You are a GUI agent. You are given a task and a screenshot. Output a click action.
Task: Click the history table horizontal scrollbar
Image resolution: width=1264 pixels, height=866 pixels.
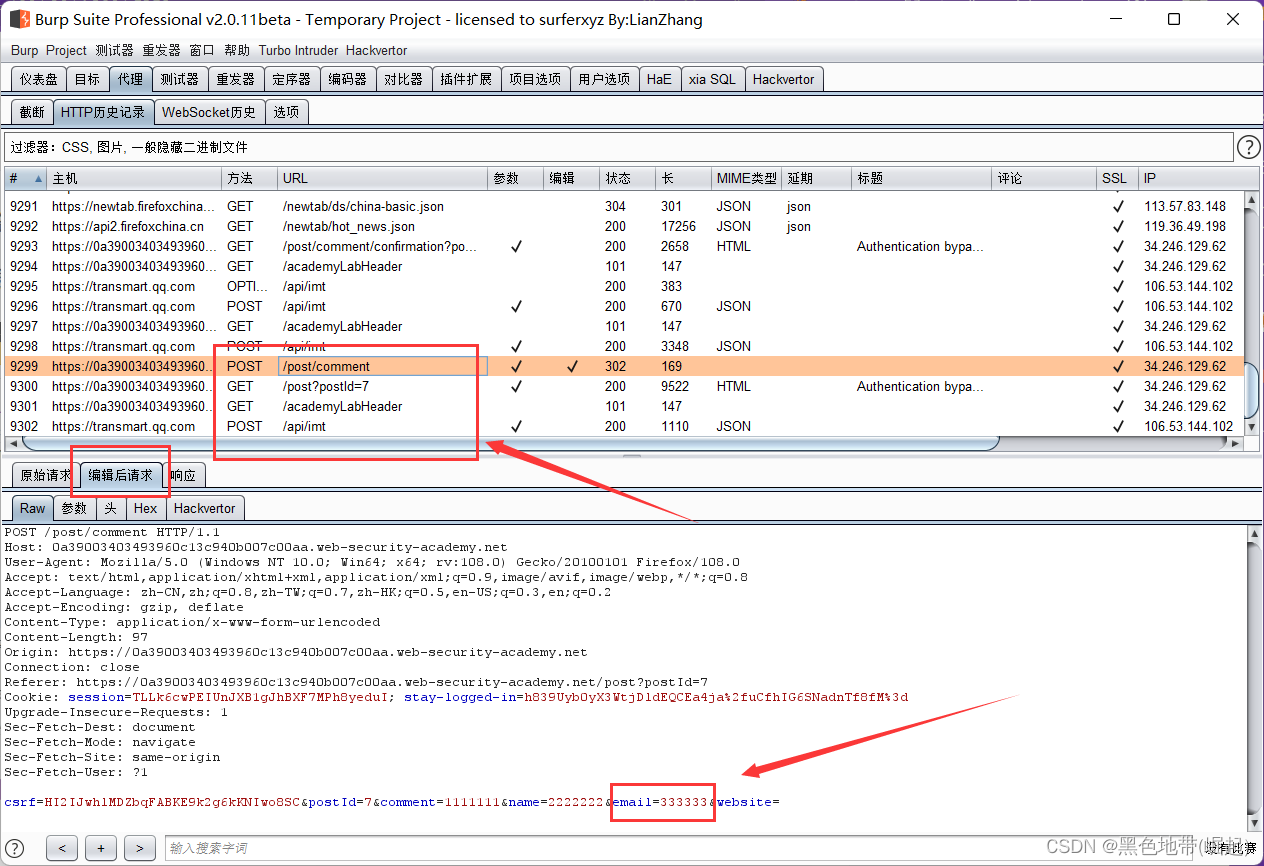(x=622, y=443)
